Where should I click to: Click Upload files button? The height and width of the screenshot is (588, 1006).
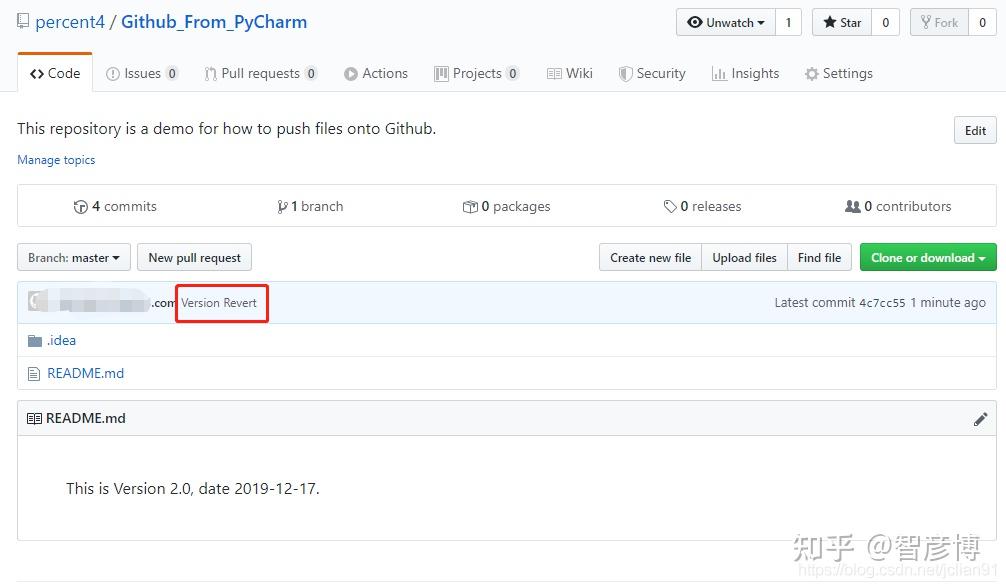click(744, 257)
